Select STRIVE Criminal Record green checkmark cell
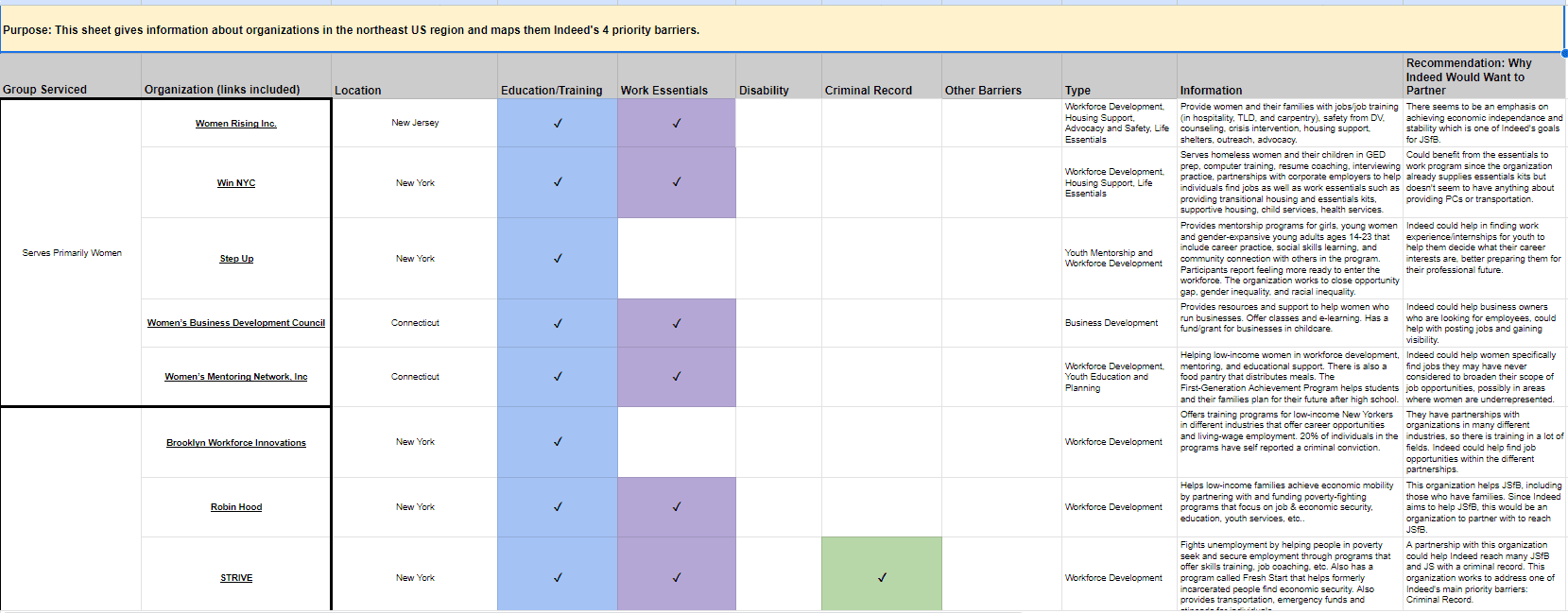The image size is (1568, 613). pyautogui.click(x=882, y=573)
